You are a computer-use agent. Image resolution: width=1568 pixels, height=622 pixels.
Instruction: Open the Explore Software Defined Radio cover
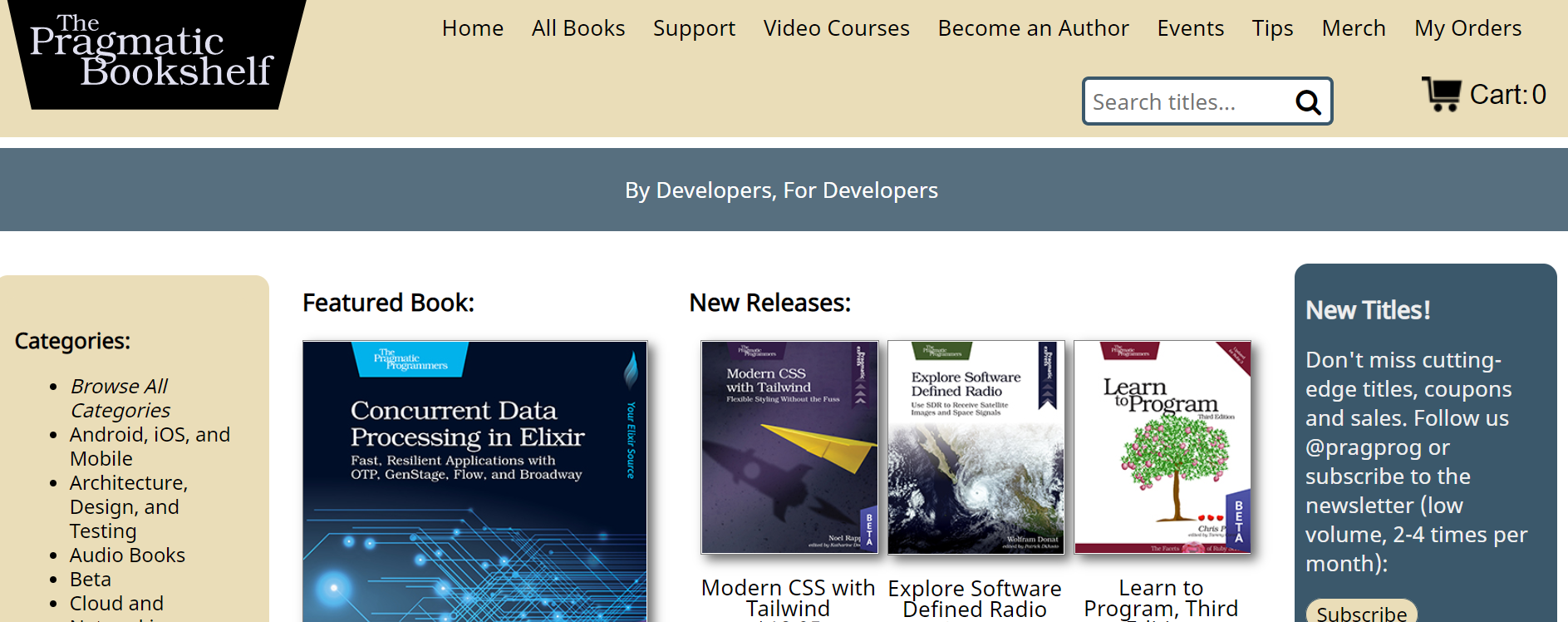(x=976, y=447)
